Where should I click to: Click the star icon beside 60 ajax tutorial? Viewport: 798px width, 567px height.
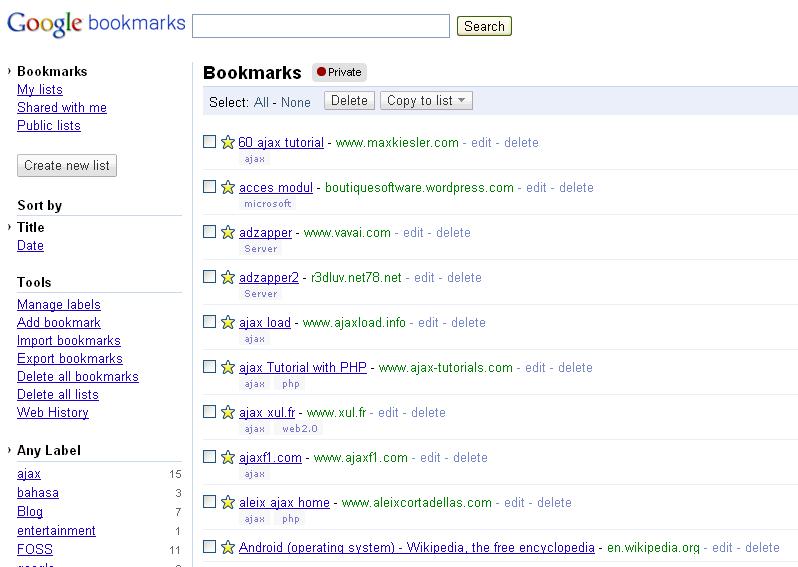227,142
